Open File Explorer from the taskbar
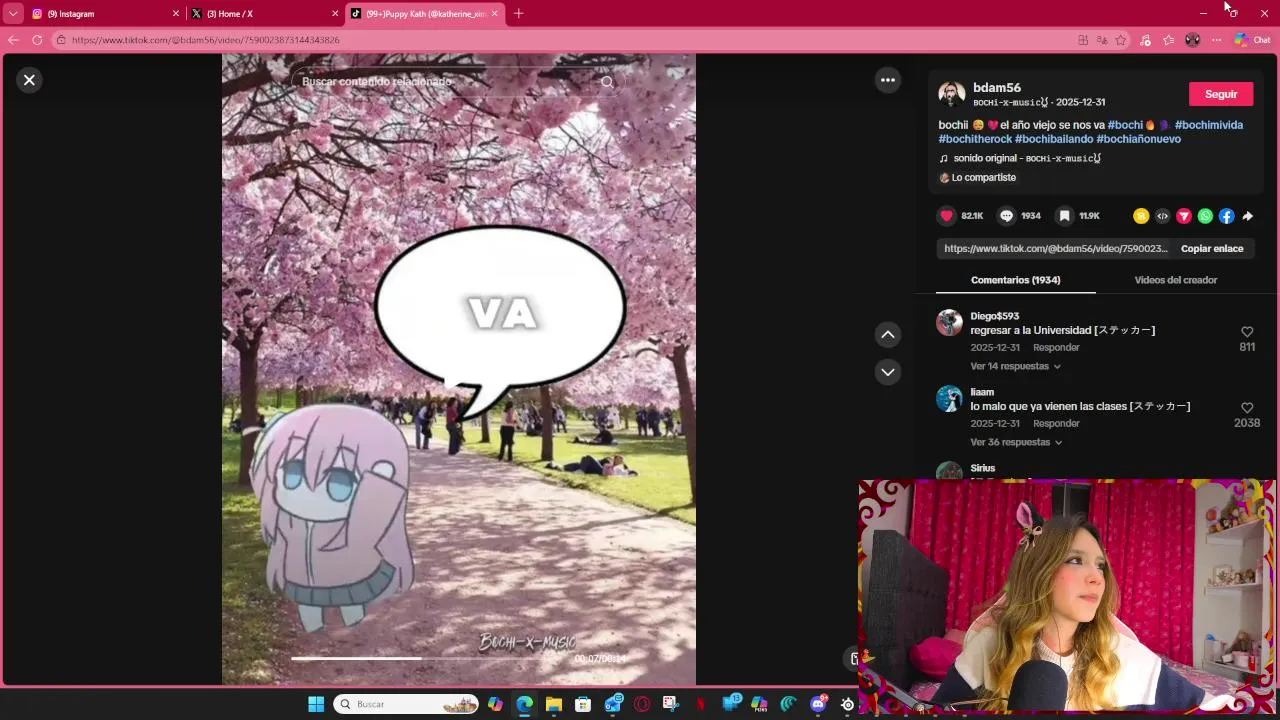 [554, 704]
